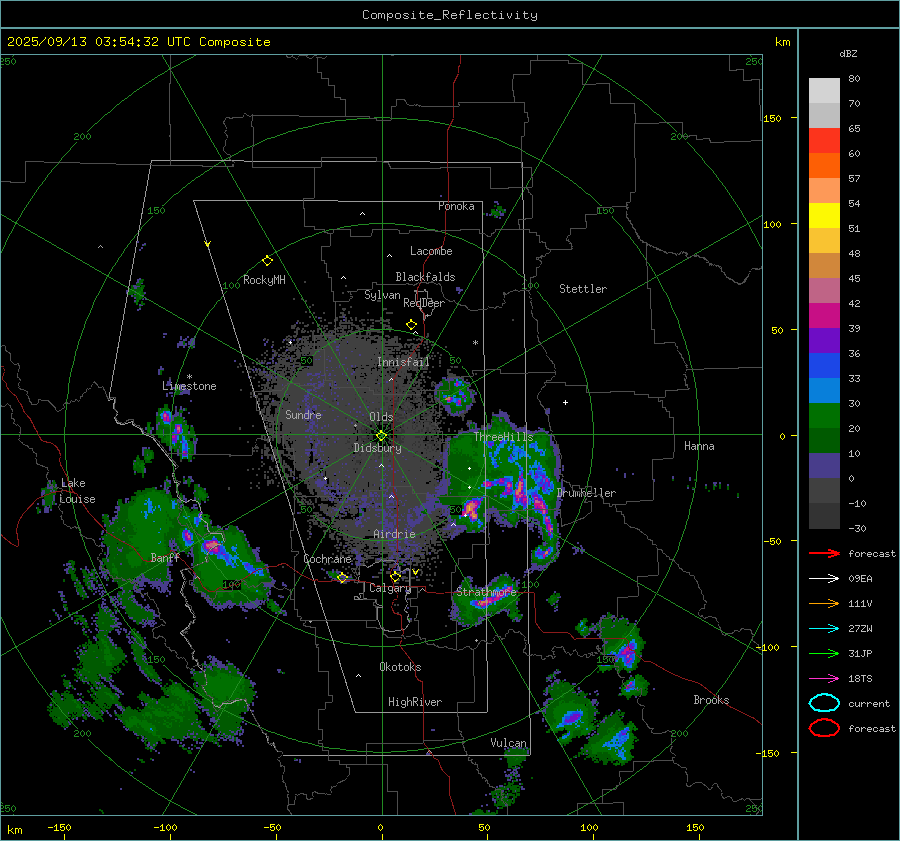The height and width of the screenshot is (841, 900).
Task: Click the Vulcan city label
Action: [x=508, y=743]
